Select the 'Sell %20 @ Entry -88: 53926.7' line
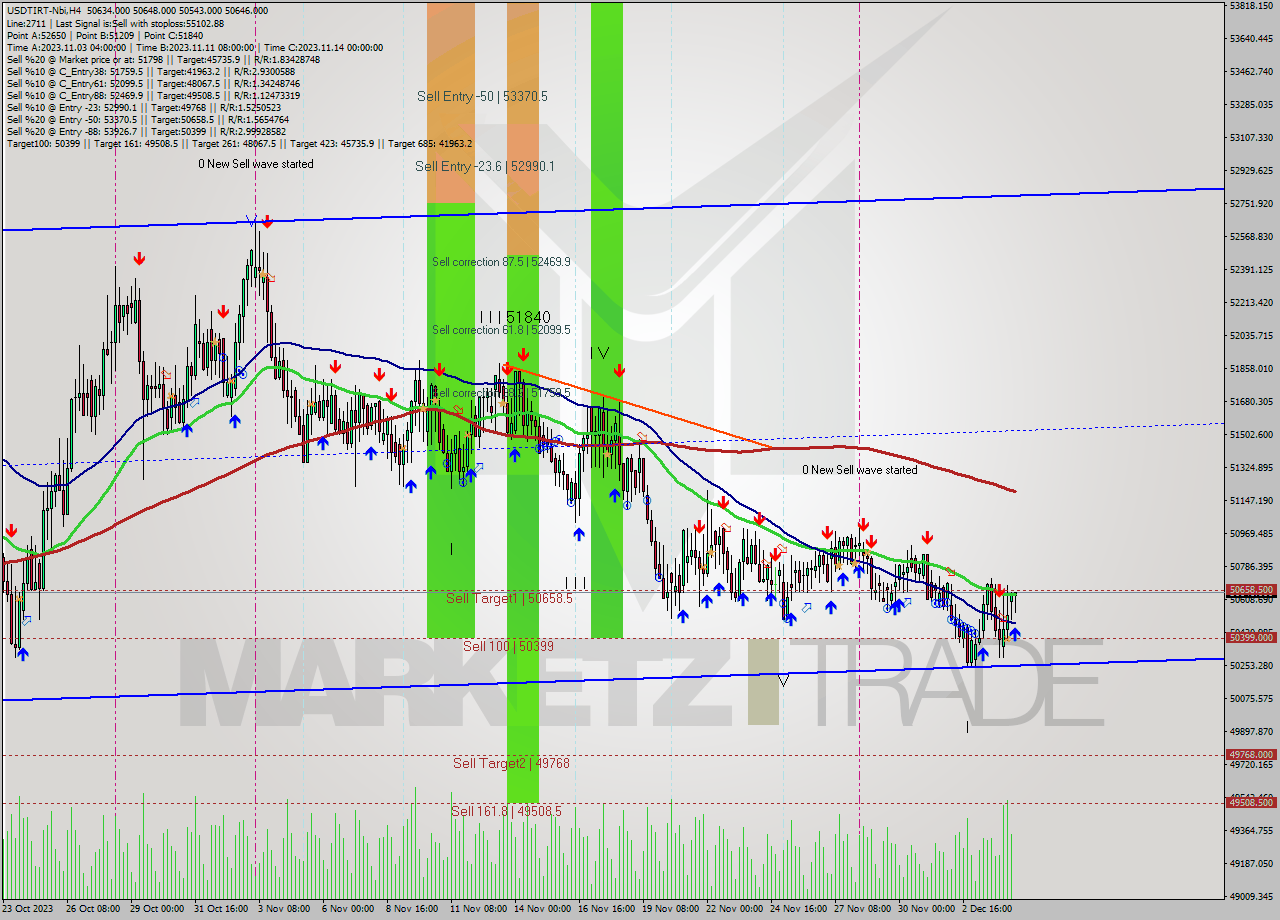This screenshot has height=920, width=1280. (x=146, y=132)
